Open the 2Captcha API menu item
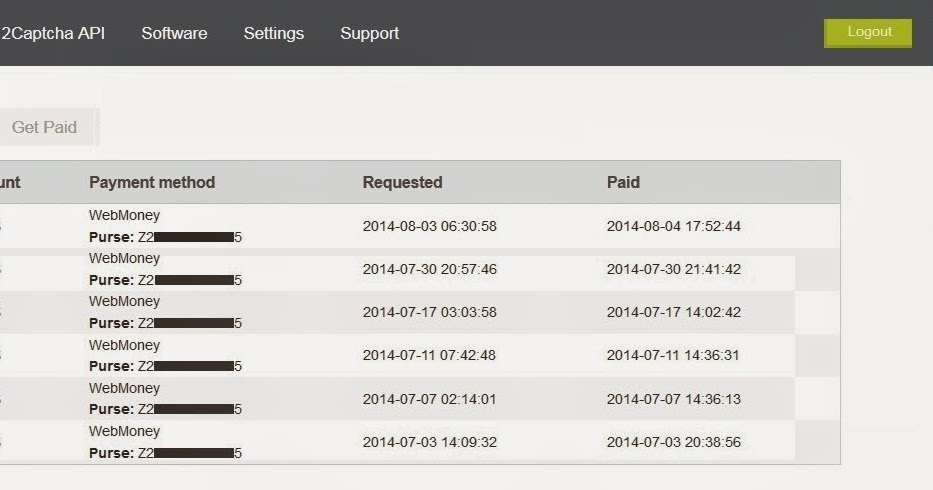The height and width of the screenshot is (490, 933). pos(53,33)
